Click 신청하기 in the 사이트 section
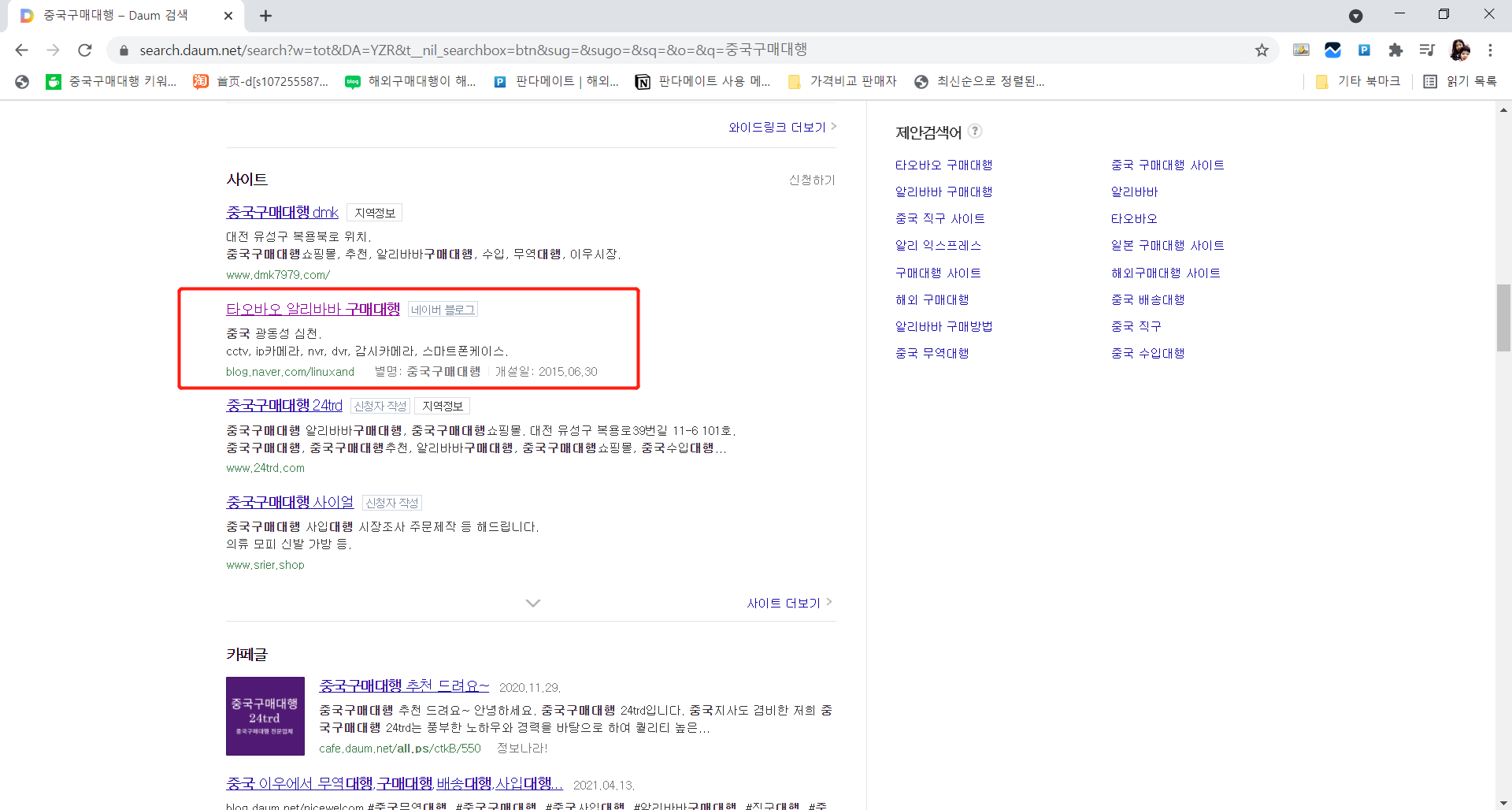The height and width of the screenshot is (810, 1512). pyautogui.click(x=812, y=180)
